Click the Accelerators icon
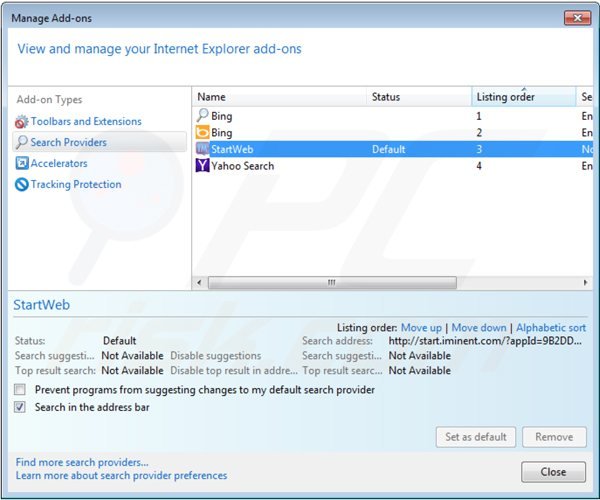Screen dimensions: 600x500 pyautogui.click(x=22, y=163)
